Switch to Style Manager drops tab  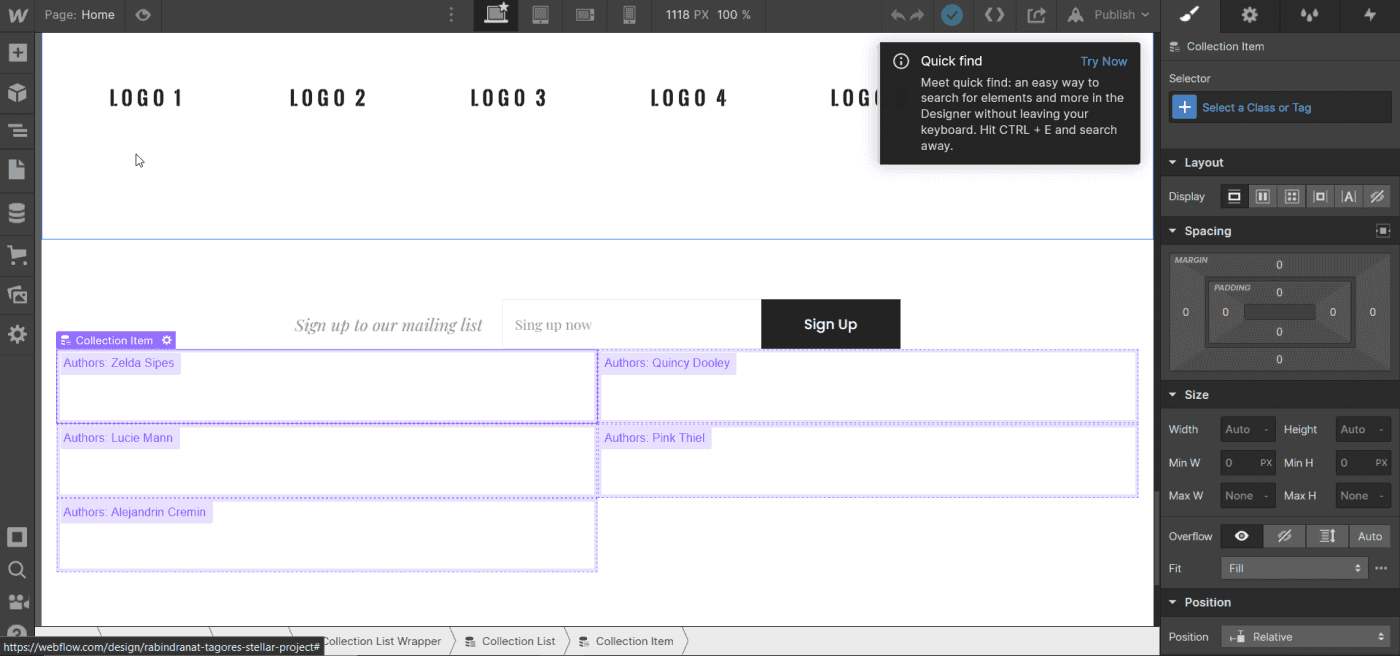1308,15
